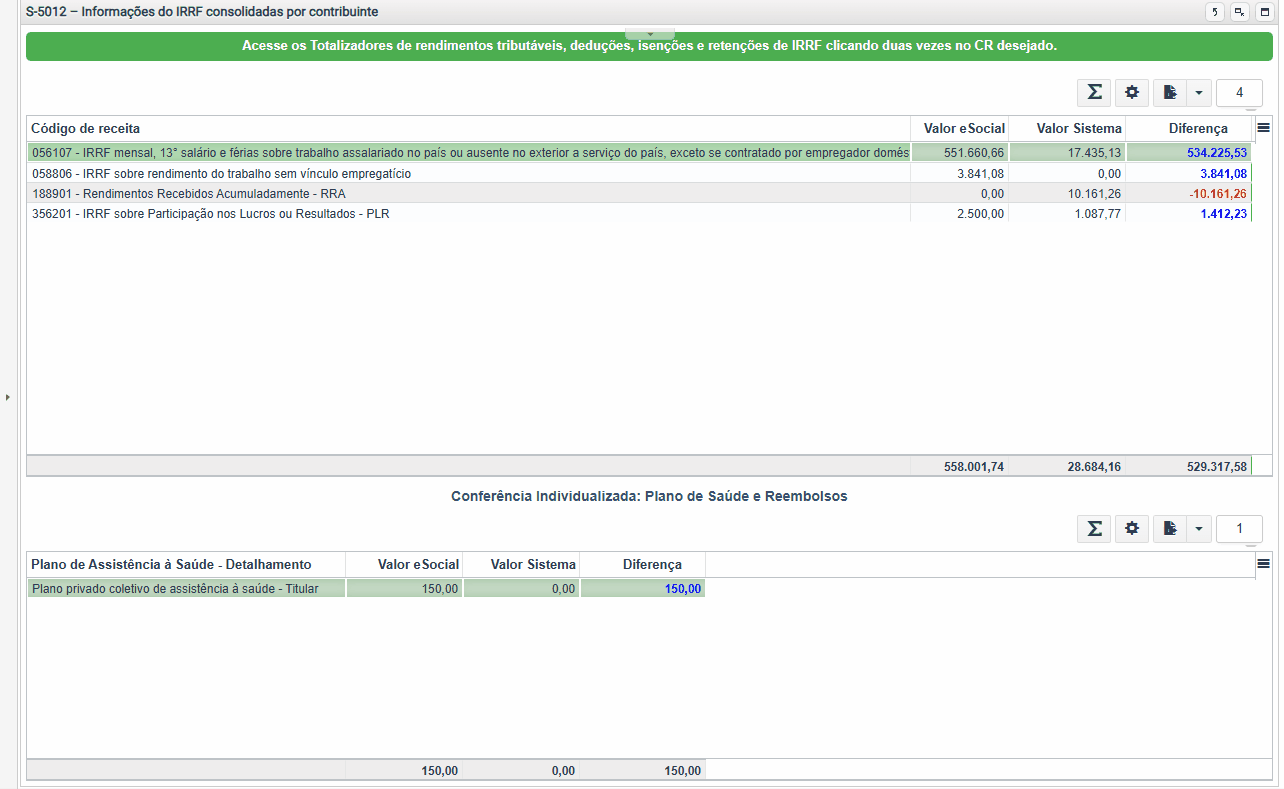Click the sigma totals icon above Plano de Saúde table
1284x789 pixels.
(x=1094, y=528)
